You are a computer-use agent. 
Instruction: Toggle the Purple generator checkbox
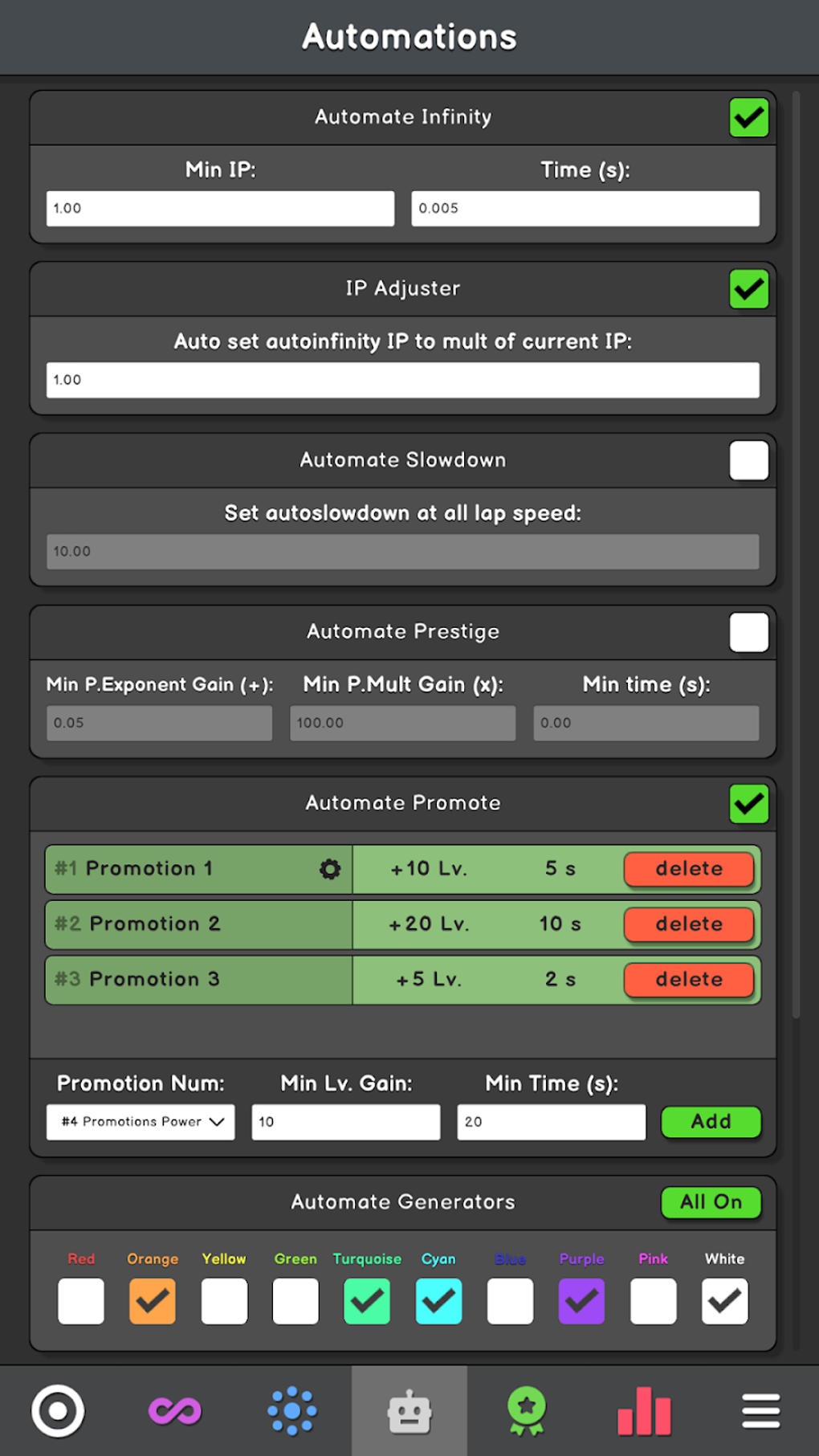pyautogui.click(x=581, y=1301)
